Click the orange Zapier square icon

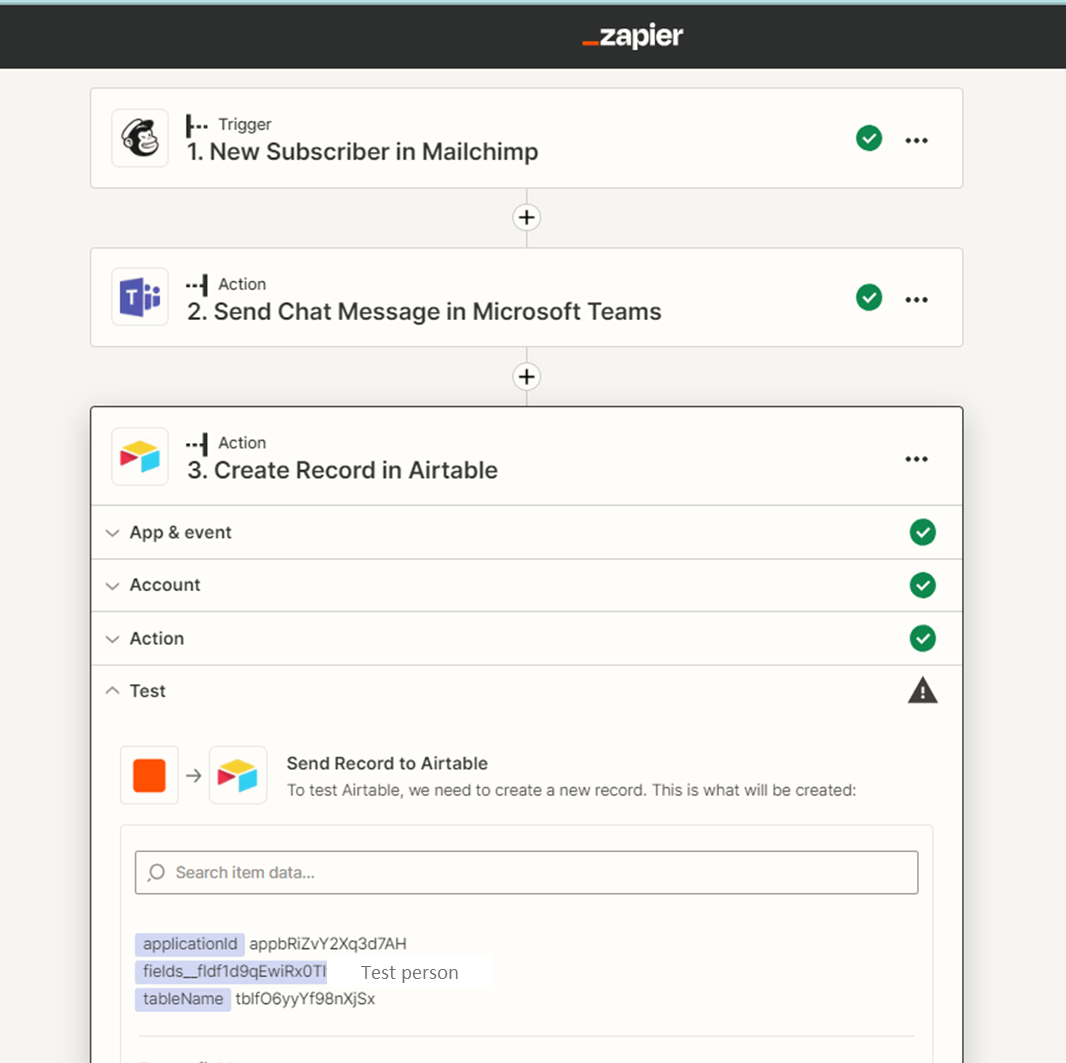point(149,776)
